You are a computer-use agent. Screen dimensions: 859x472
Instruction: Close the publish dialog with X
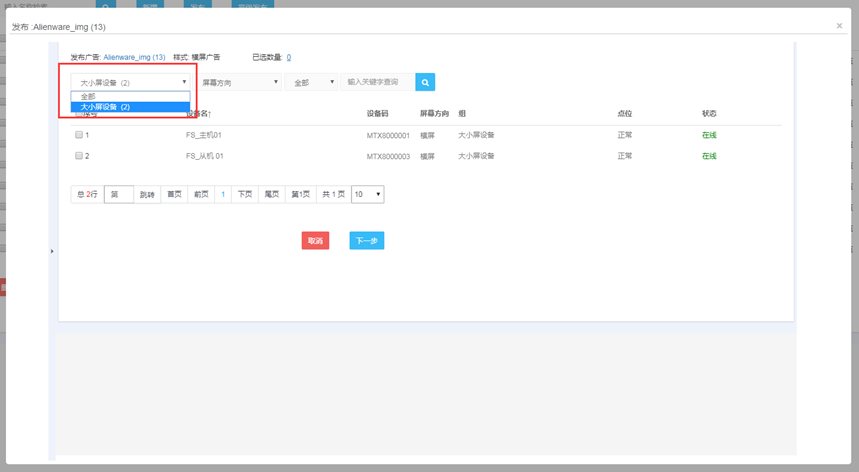839,26
